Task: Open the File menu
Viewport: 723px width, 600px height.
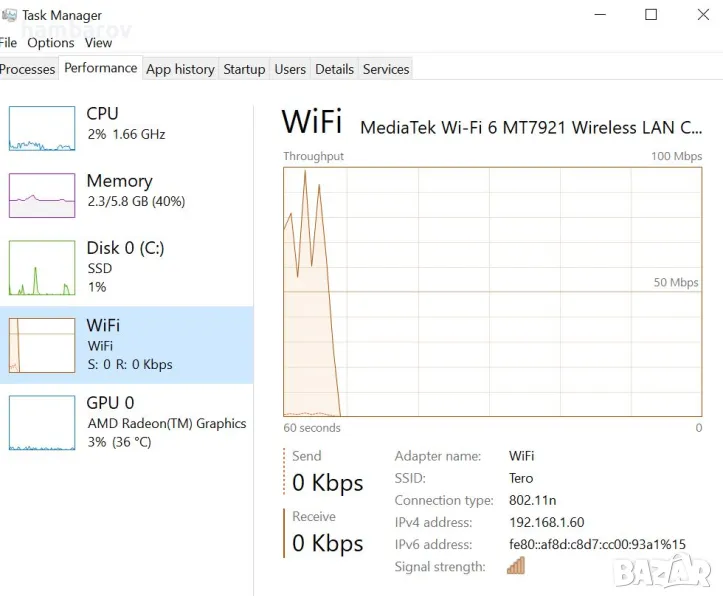Action: click(8, 43)
